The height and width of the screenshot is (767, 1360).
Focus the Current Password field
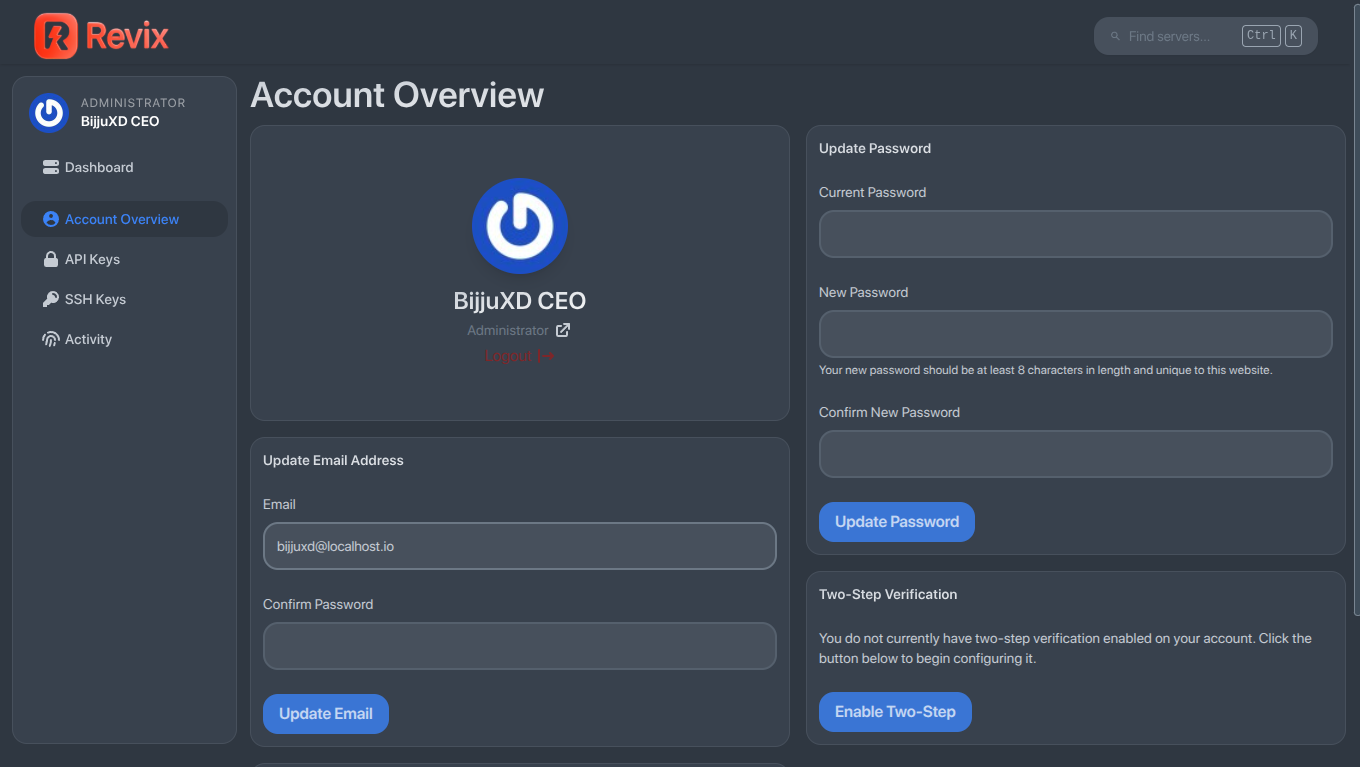point(1076,234)
